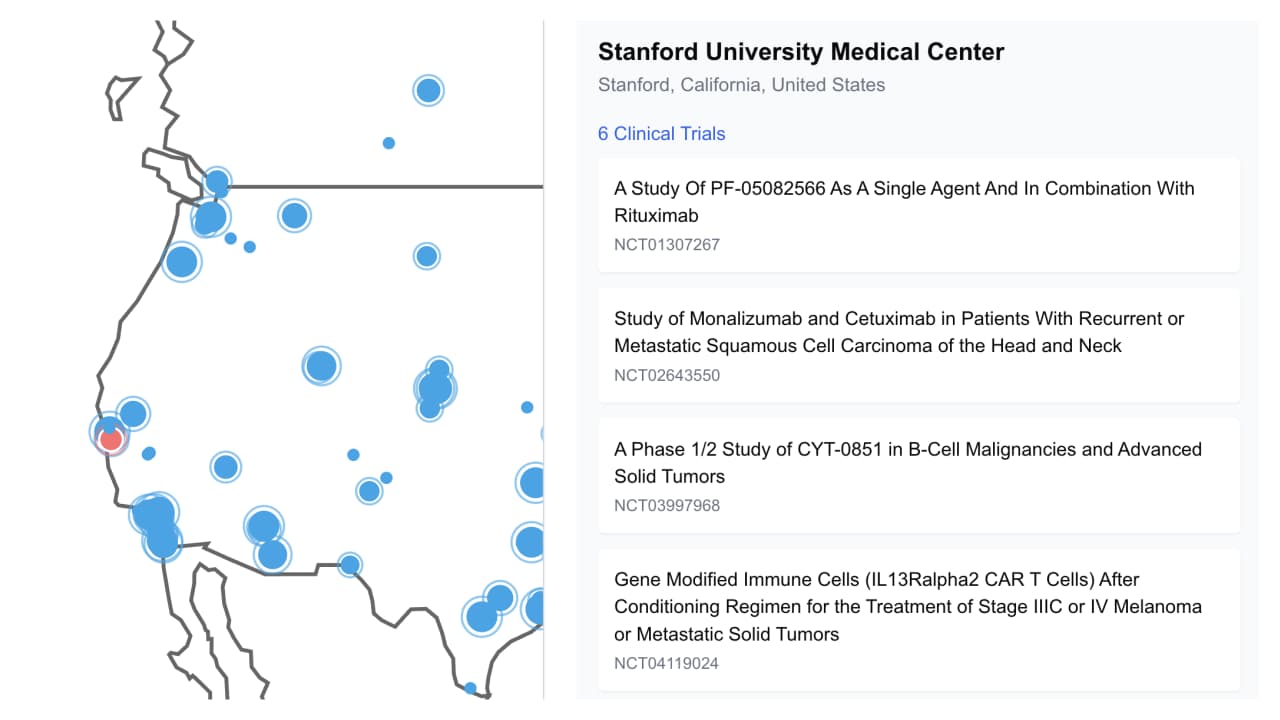
Task: Select the Portland-area marker near the Oregon coast
Action: [x=181, y=262]
